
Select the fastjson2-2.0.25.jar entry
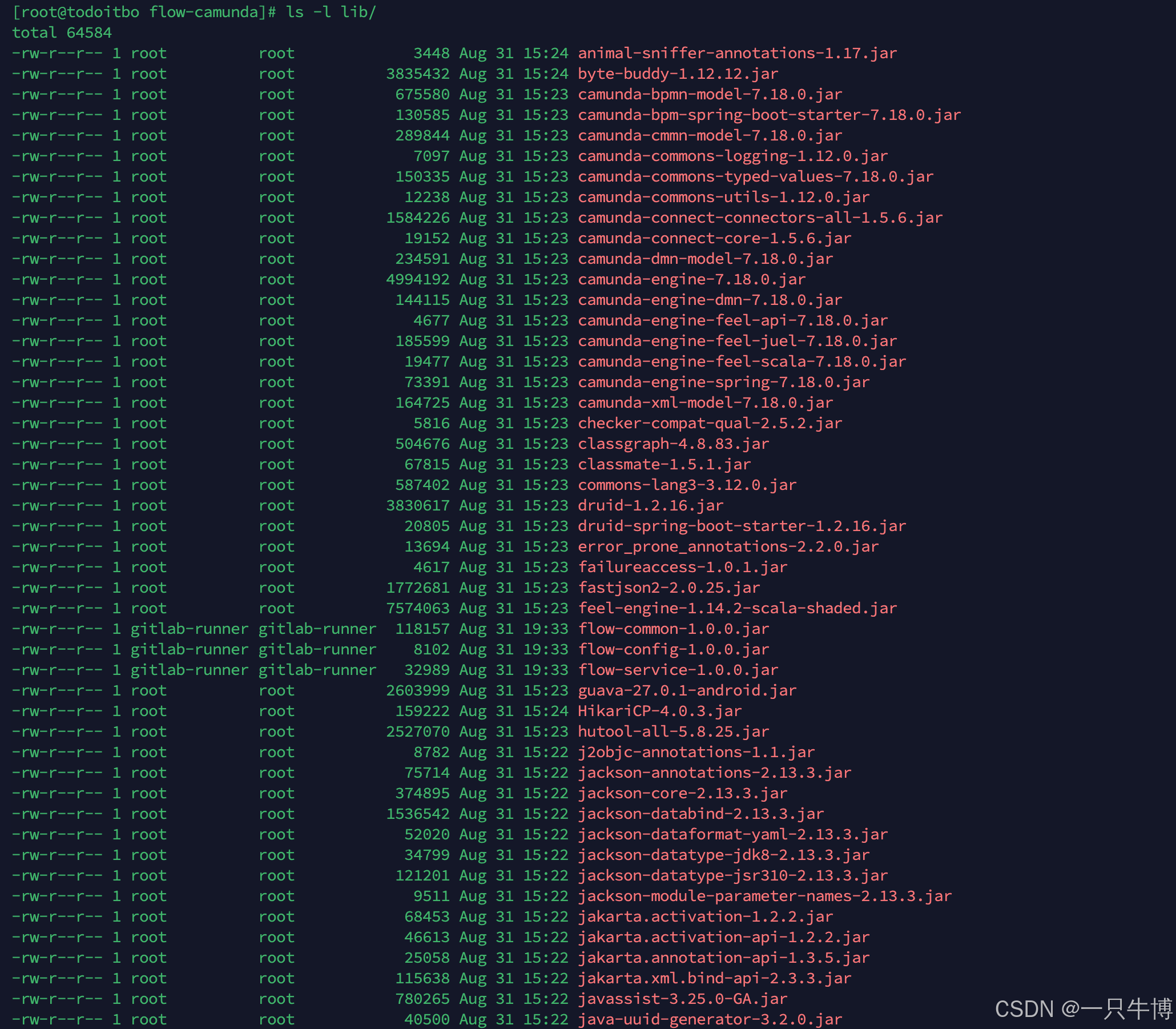click(x=668, y=588)
